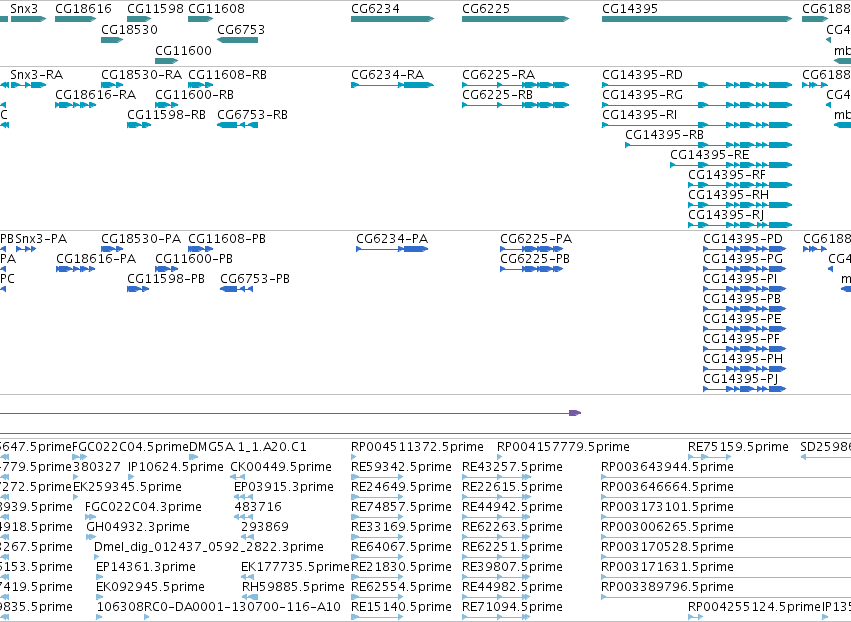Click EST CK00449.5prime

[x=281, y=467]
